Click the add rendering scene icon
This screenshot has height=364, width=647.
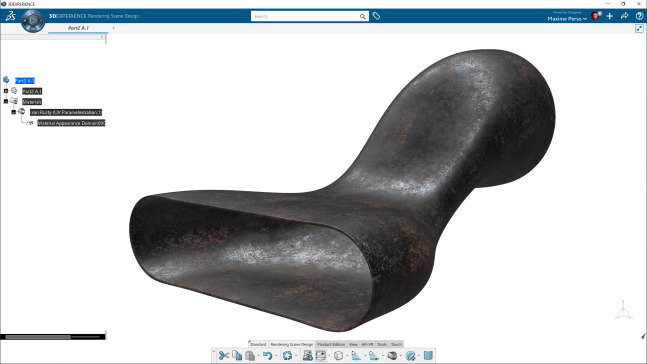tap(307, 355)
